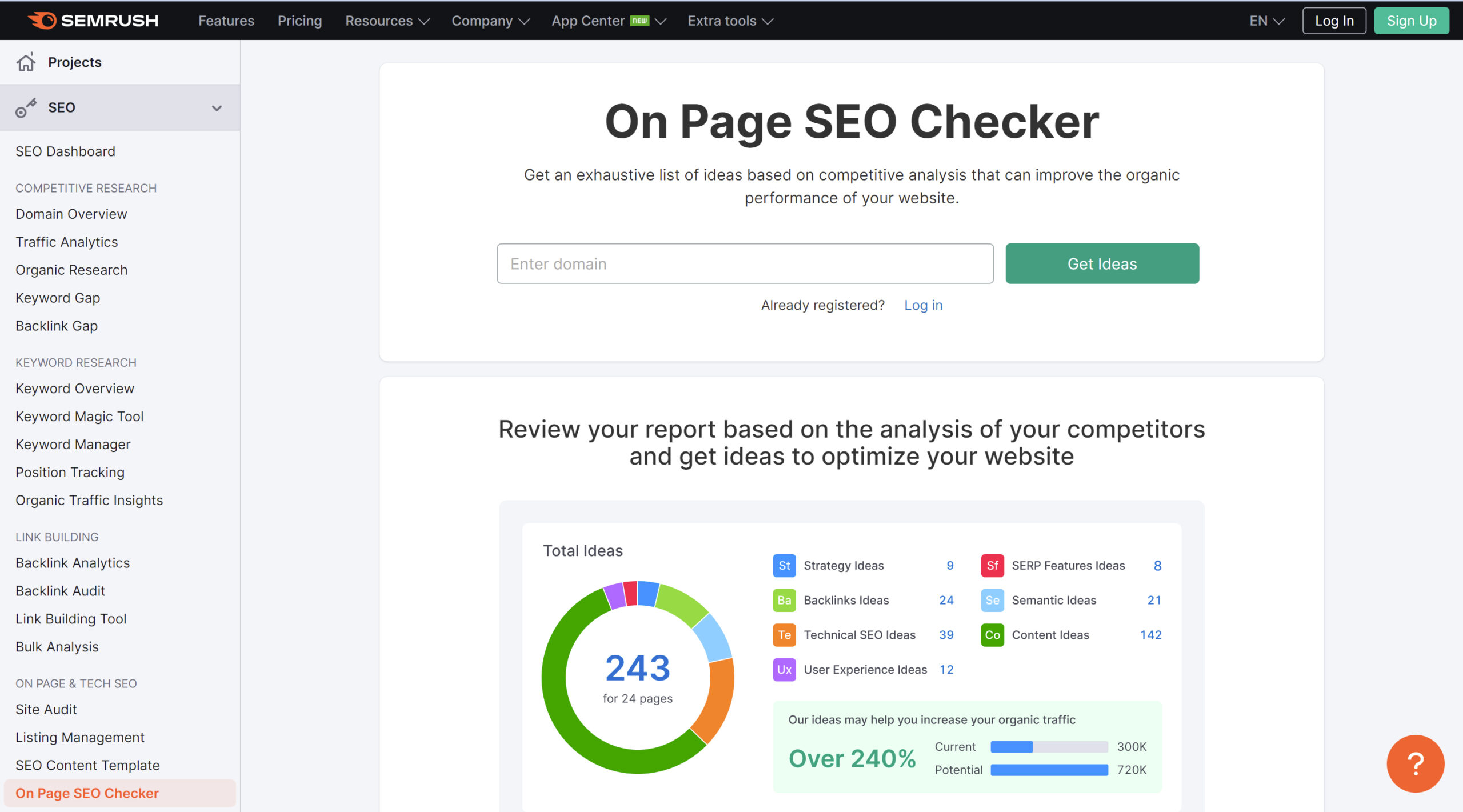Open Keyword Manager in the sidebar
The image size is (1463, 812).
[x=73, y=445]
